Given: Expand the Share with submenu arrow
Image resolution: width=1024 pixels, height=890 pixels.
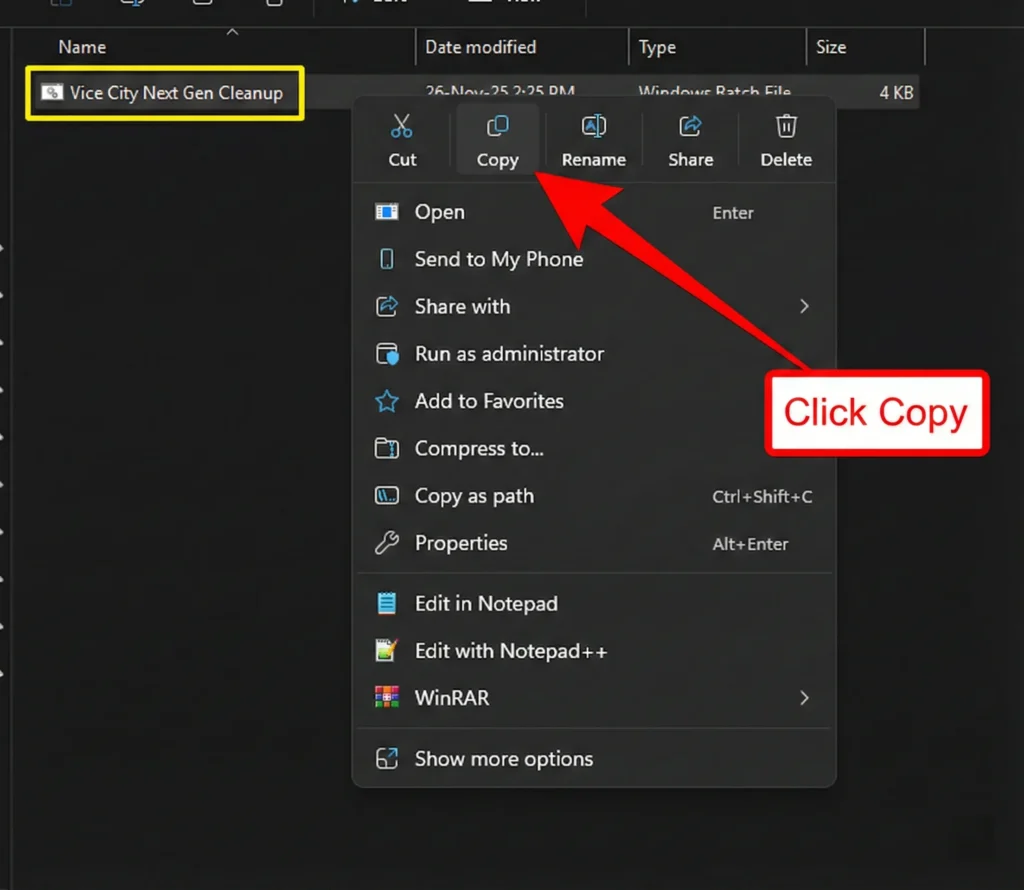Looking at the screenshot, I should (x=804, y=307).
